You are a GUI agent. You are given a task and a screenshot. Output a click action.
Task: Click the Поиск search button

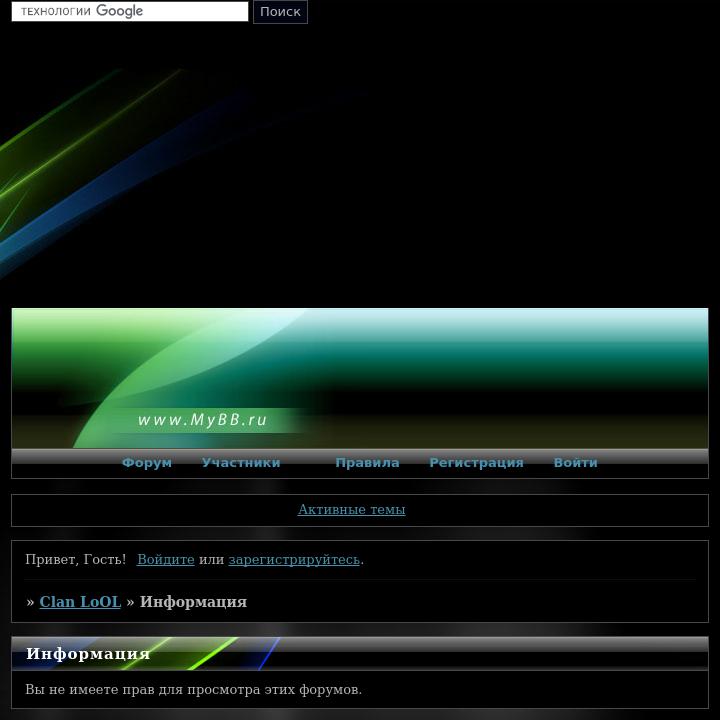(280, 11)
